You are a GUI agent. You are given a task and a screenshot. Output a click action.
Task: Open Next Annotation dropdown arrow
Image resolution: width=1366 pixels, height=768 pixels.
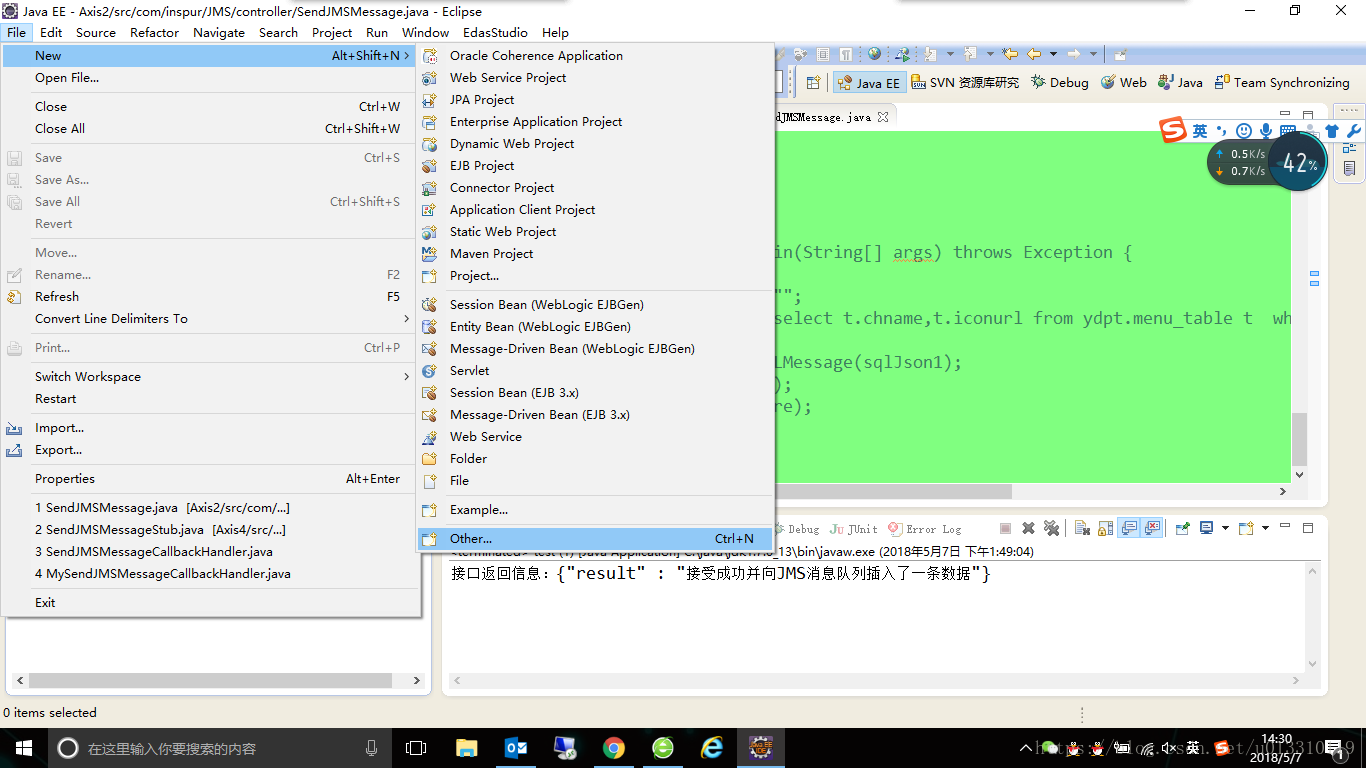950,54
